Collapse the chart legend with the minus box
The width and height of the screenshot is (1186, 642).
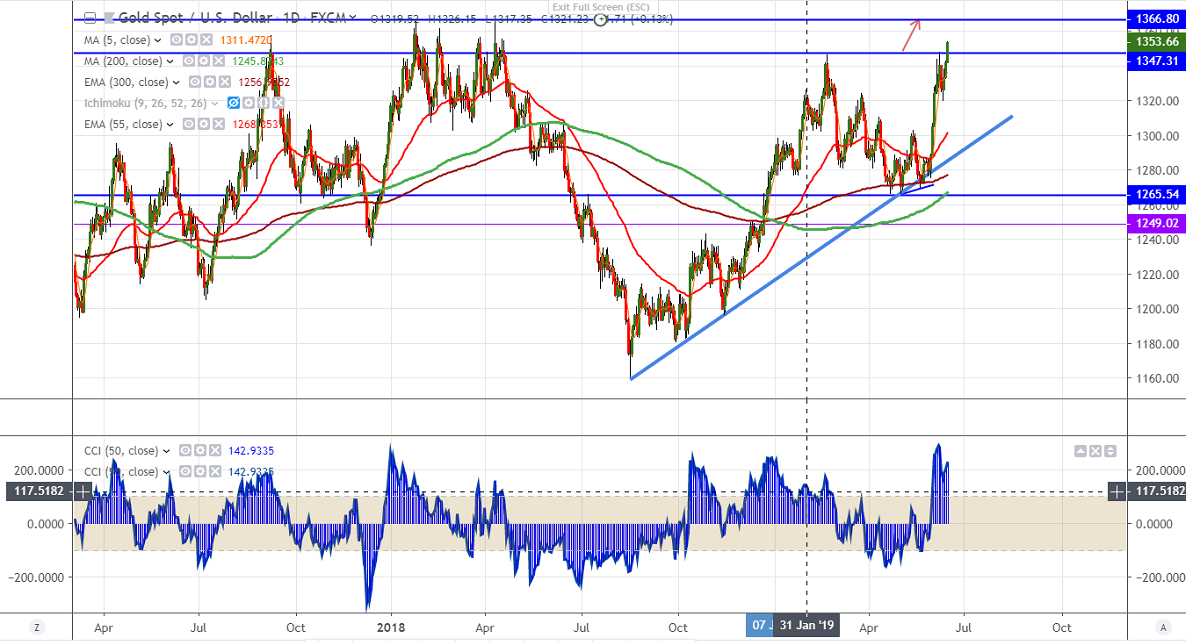pos(90,18)
